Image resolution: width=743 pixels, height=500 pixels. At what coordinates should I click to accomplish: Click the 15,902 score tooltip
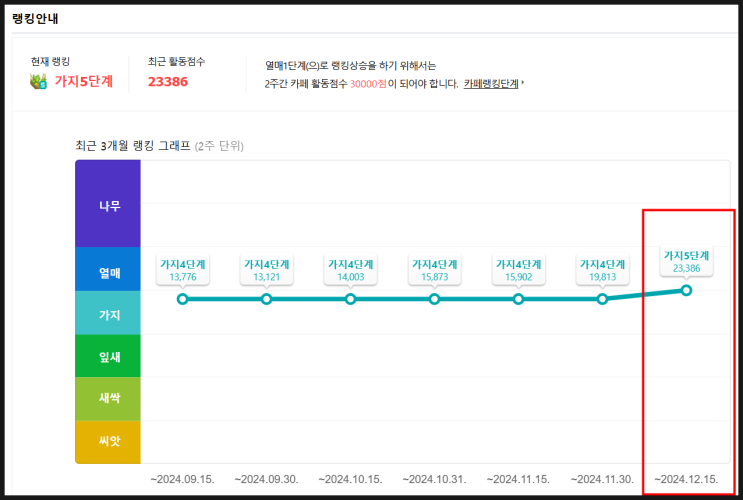(518, 270)
